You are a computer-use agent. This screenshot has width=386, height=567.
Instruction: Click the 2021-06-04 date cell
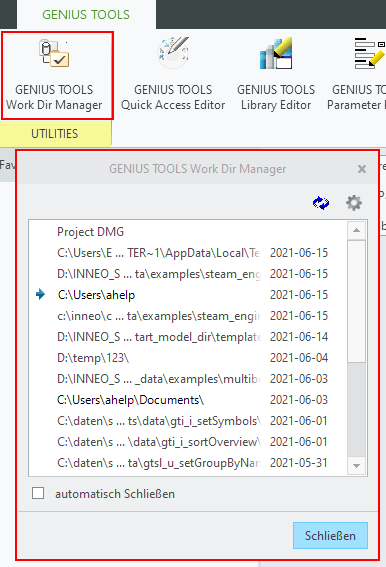(x=299, y=358)
